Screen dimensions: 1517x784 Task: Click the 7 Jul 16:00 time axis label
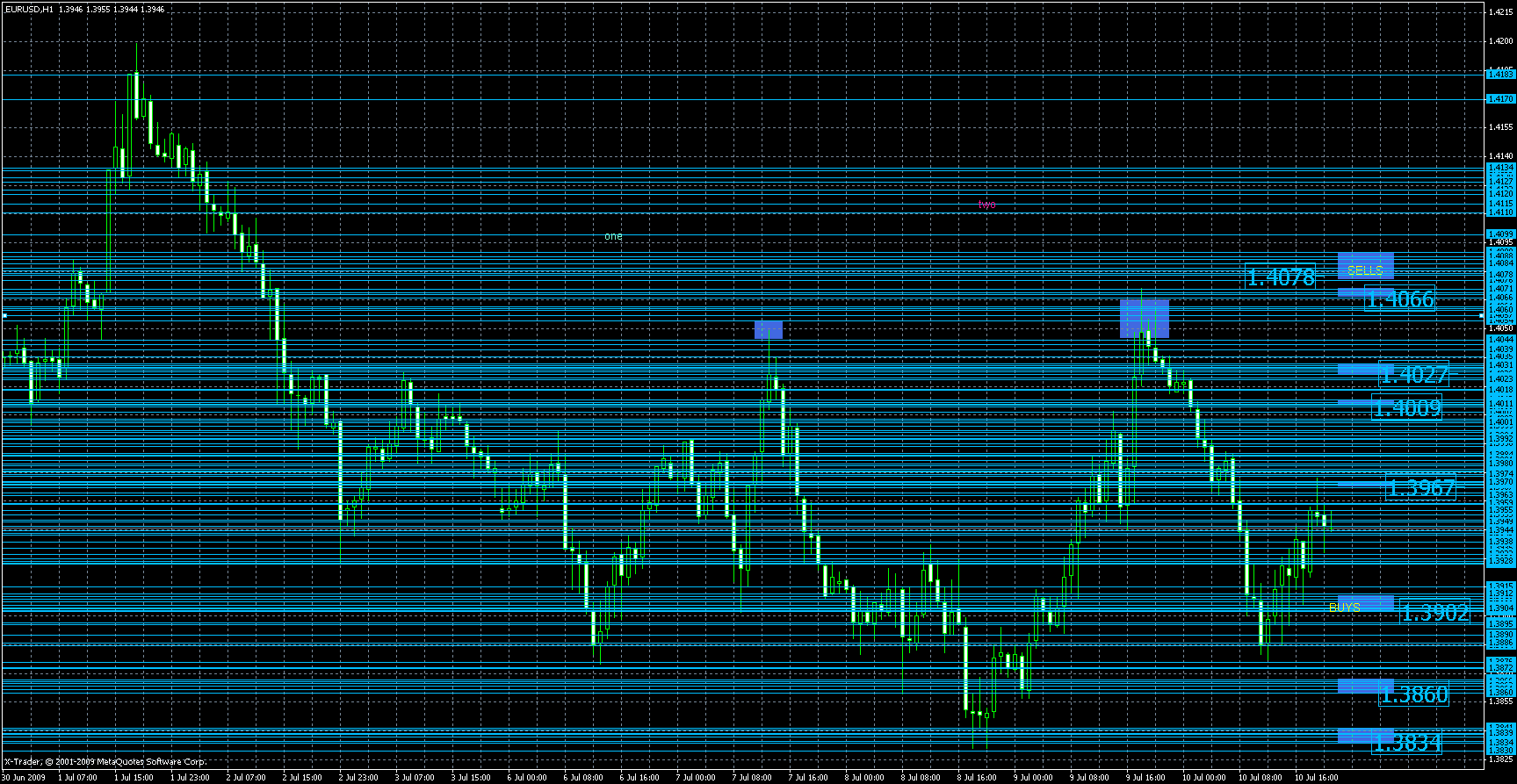click(x=808, y=777)
